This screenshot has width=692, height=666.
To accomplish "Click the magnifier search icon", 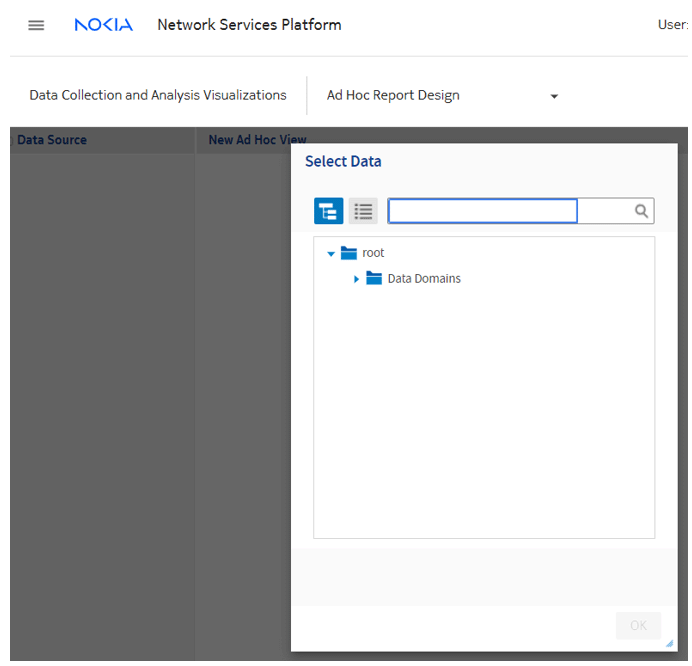I will coord(641,211).
